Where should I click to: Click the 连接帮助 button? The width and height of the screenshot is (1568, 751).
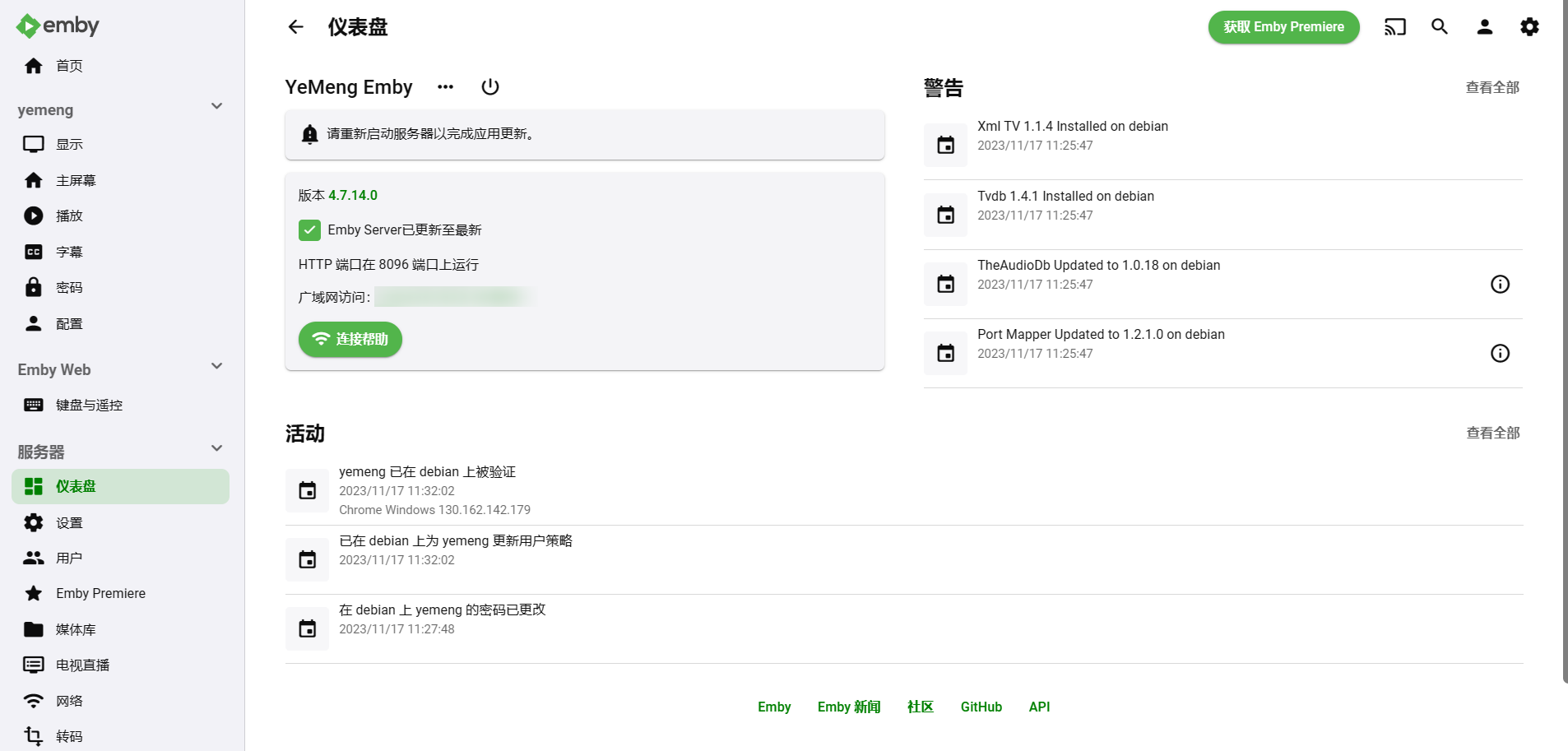(x=350, y=339)
